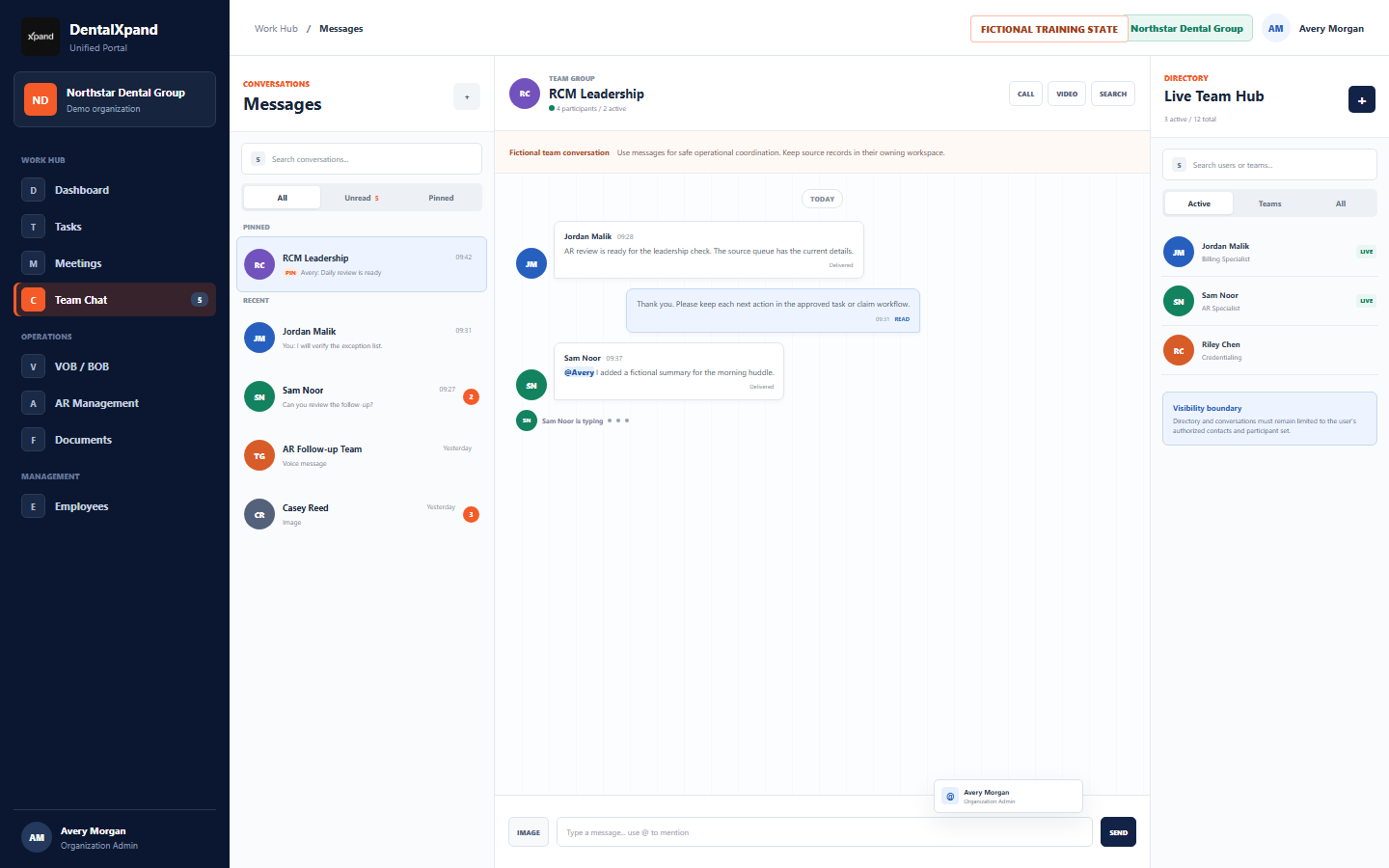Click the AR Follow-up Team TG avatar
1389x868 pixels.
(x=259, y=455)
